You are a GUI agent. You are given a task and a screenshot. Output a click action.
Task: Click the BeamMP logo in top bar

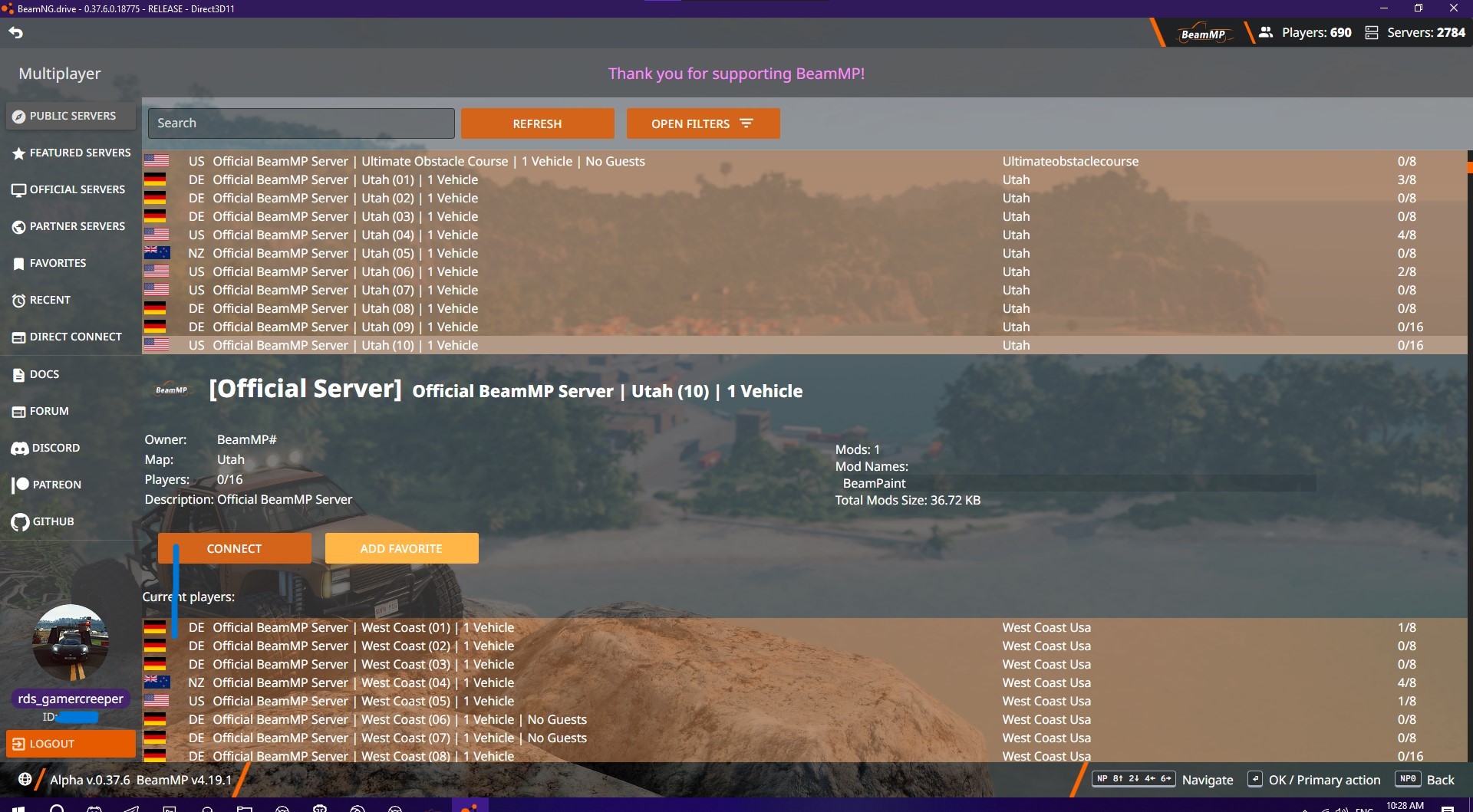click(x=1202, y=34)
